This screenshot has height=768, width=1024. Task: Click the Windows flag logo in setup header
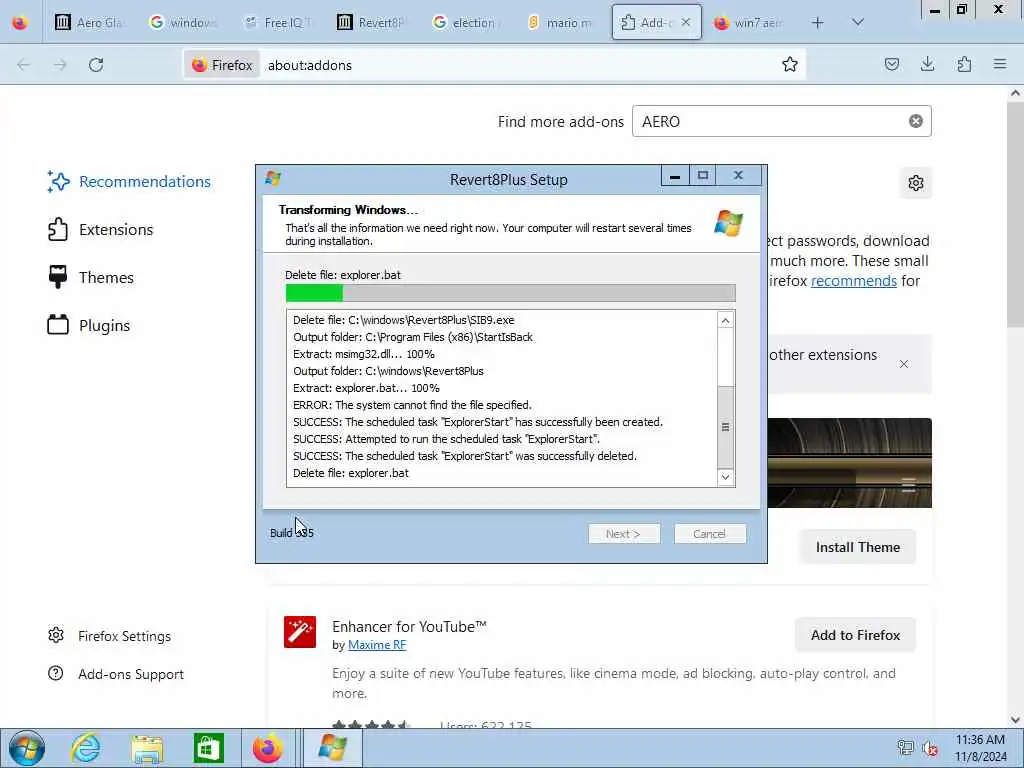[x=728, y=223]
